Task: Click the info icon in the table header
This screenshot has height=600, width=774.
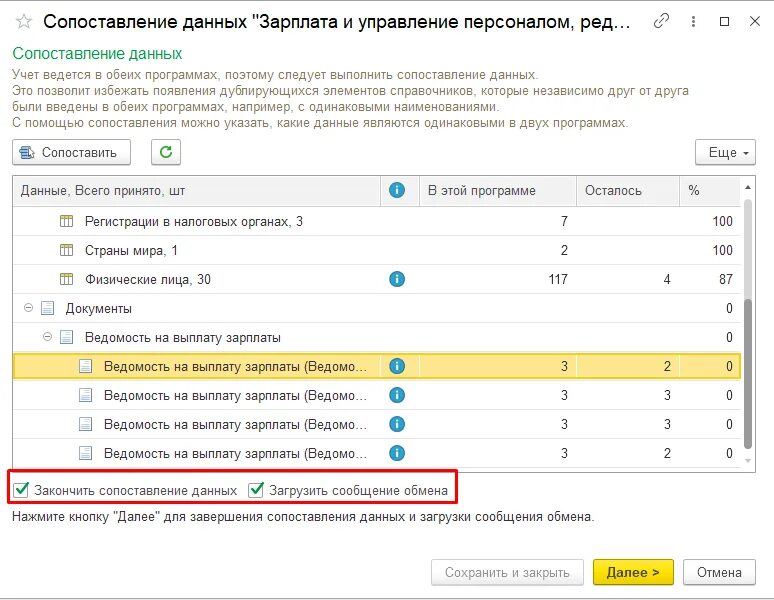Action: [397, 190]
